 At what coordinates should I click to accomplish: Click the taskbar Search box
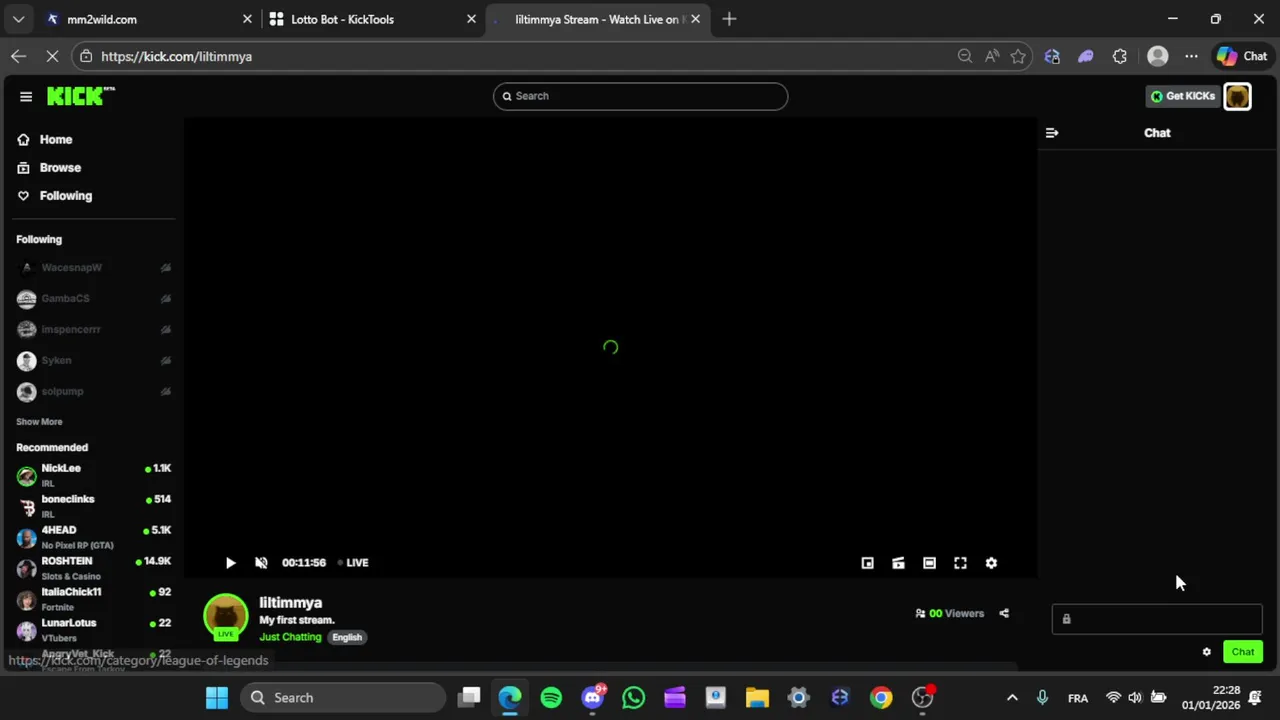[x=343, y=698]
